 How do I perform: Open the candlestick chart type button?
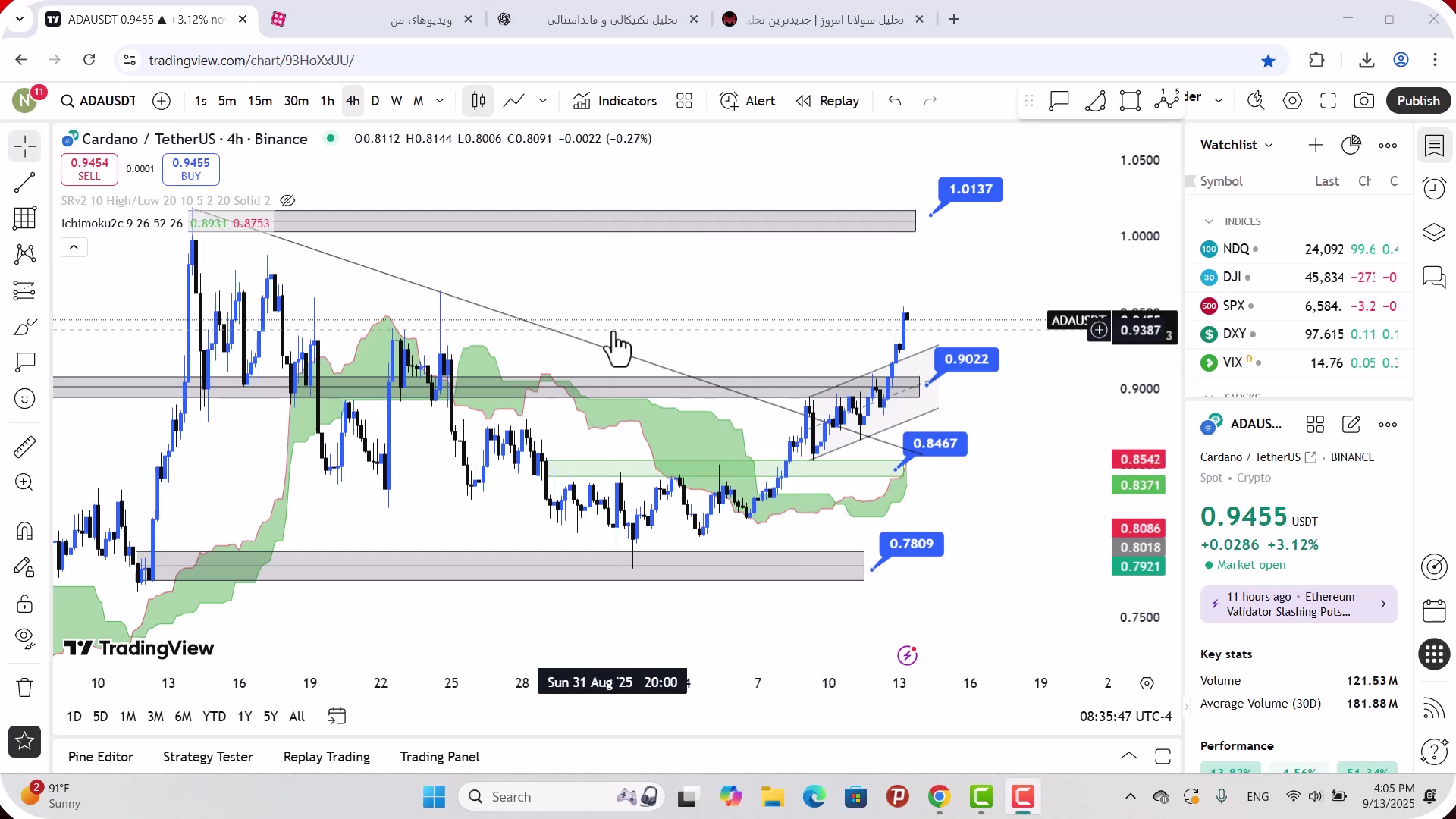(479, 101)
